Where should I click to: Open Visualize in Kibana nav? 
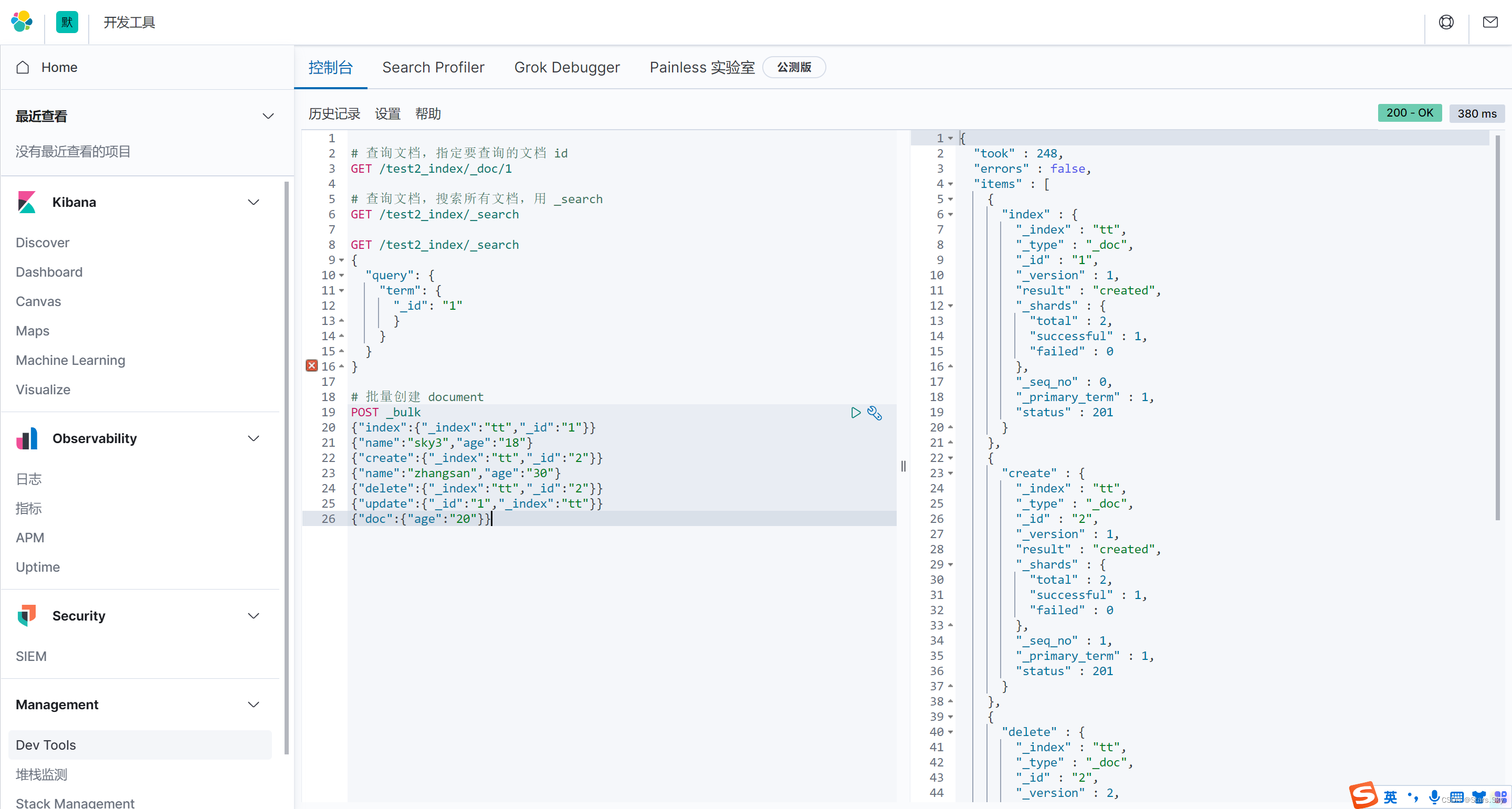click(43, 389)
